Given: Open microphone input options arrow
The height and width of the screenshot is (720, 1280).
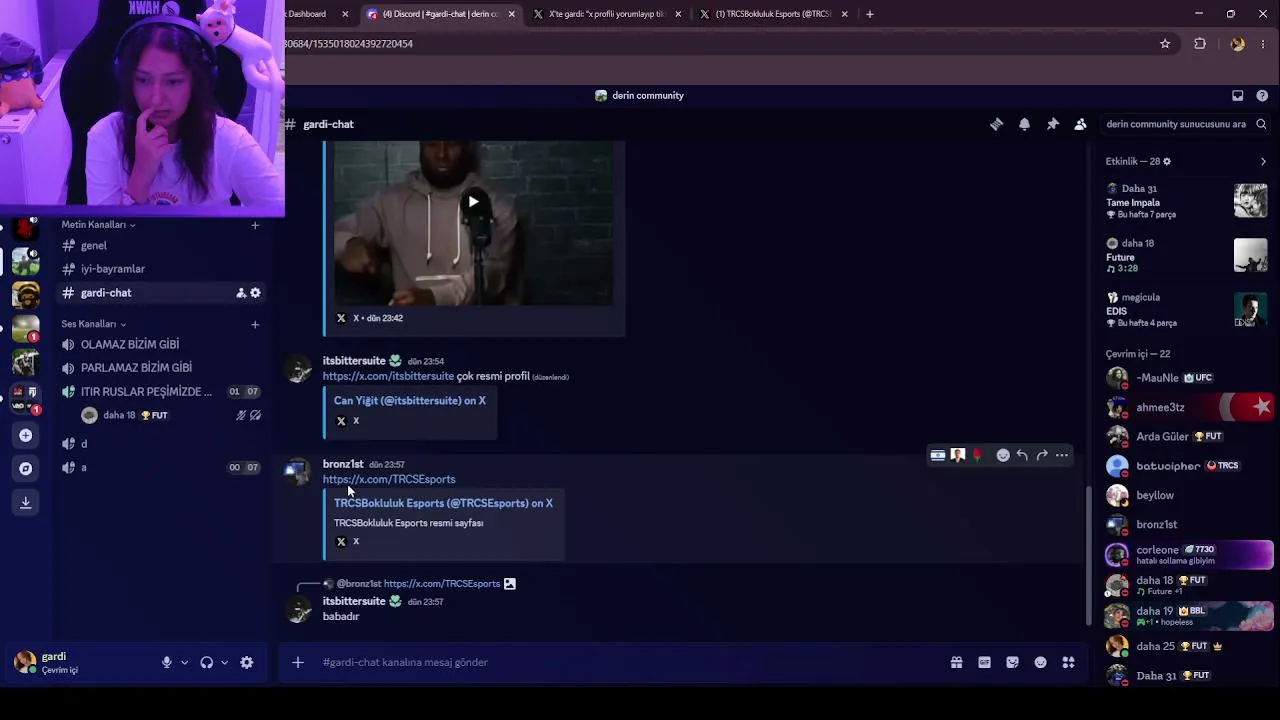Looking at the screenshot, I should (x=184, y=662).
